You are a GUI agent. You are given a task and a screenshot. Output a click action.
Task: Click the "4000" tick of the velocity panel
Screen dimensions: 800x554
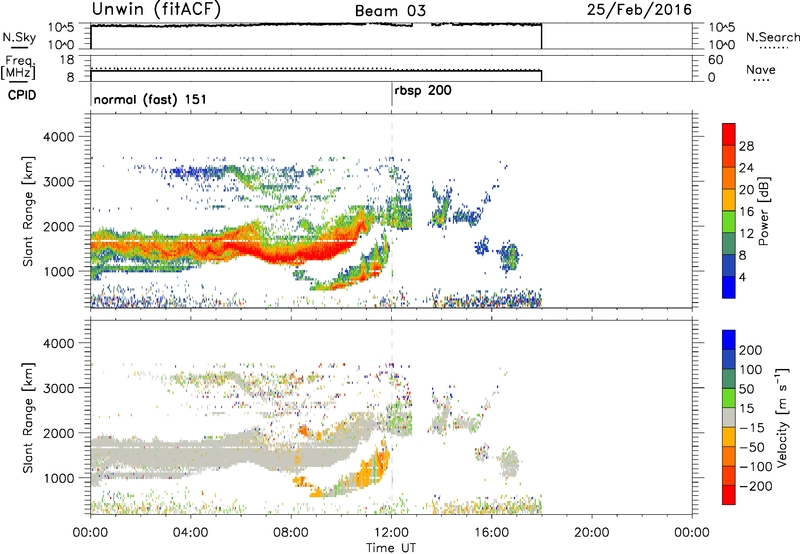58,343
